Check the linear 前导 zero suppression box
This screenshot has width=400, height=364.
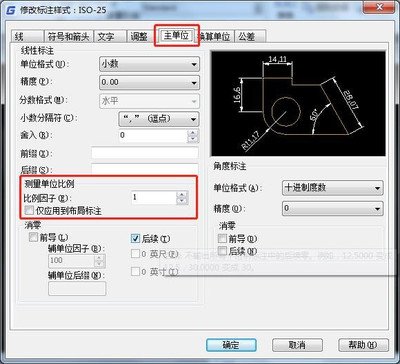tap(34, 238)
